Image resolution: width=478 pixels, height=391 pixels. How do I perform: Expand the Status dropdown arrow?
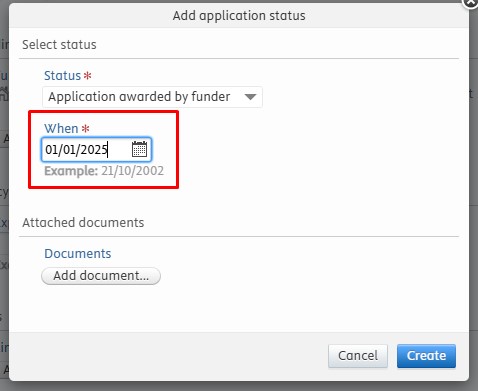250,97
